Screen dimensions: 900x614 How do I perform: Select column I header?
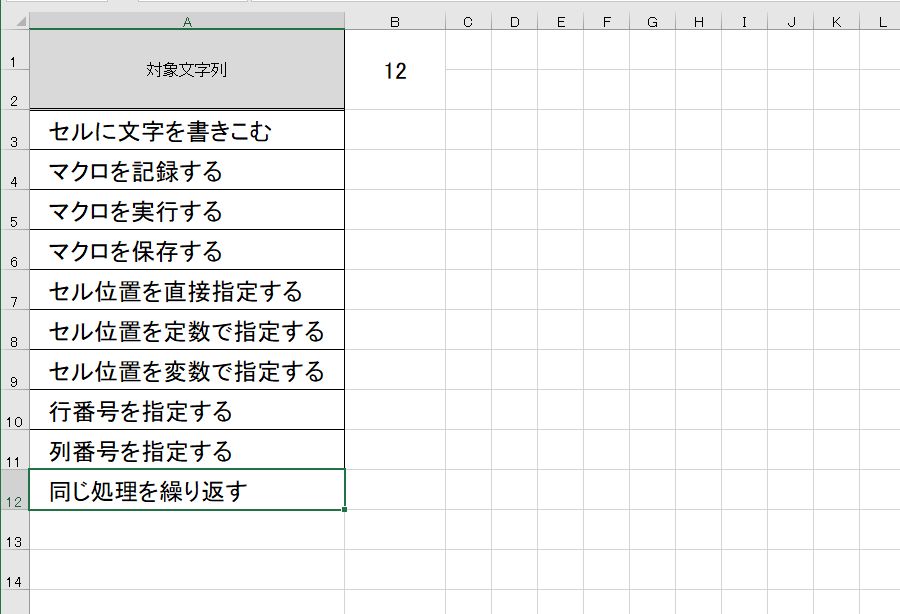coord(744,21)
